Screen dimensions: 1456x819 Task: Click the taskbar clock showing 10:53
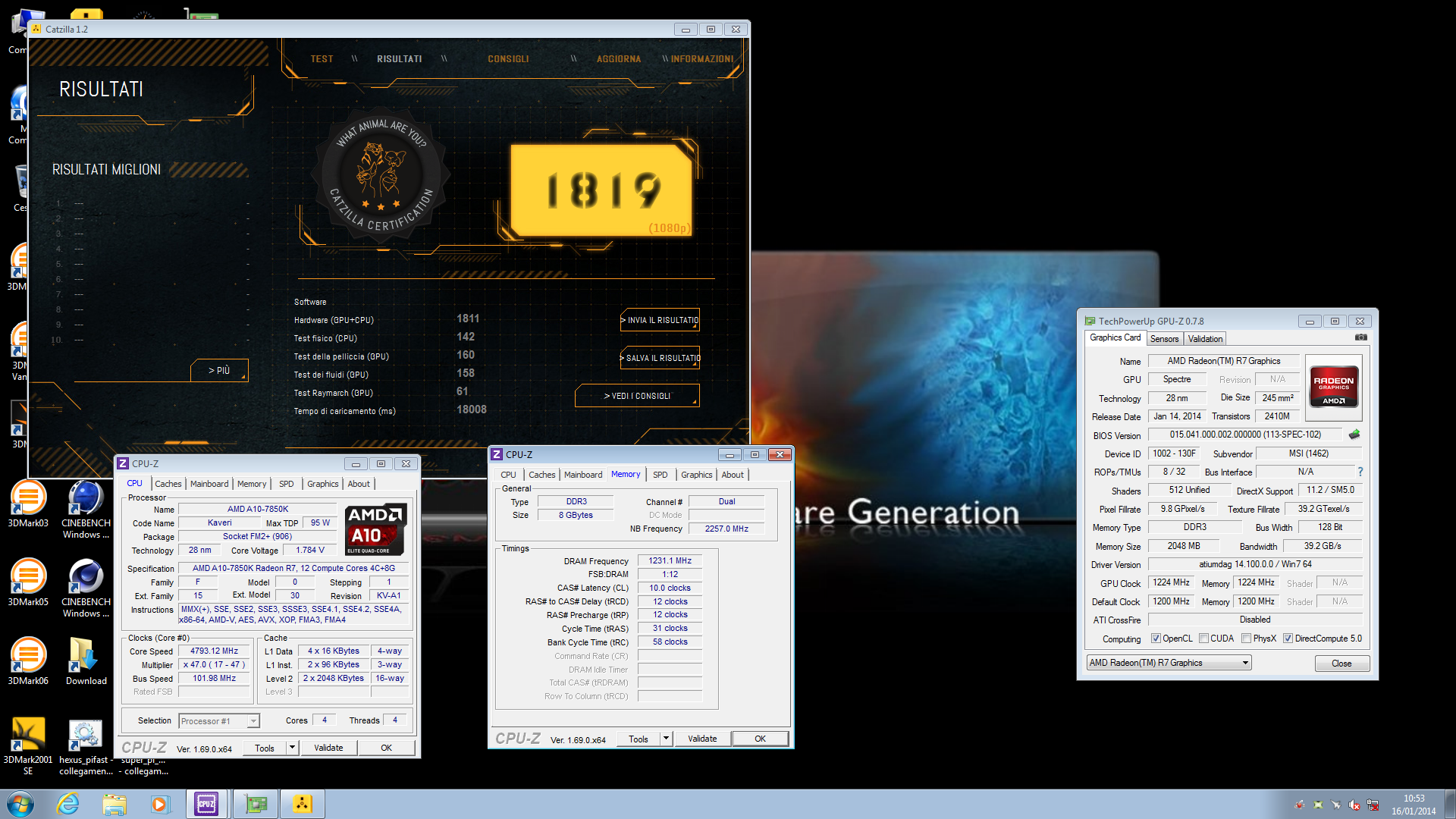1414,805
